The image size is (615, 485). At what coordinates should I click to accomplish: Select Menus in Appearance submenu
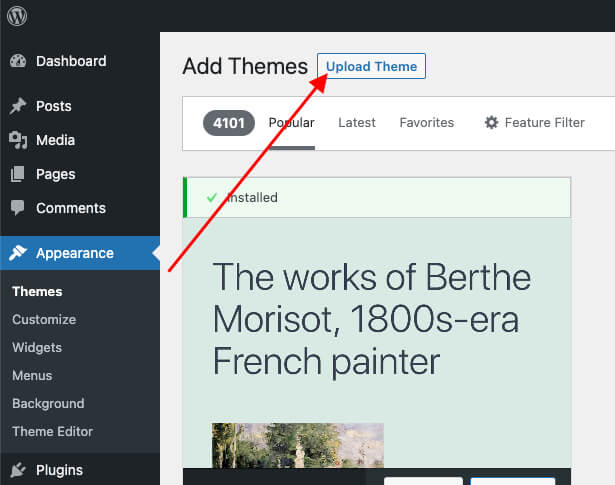coord(32,376)
